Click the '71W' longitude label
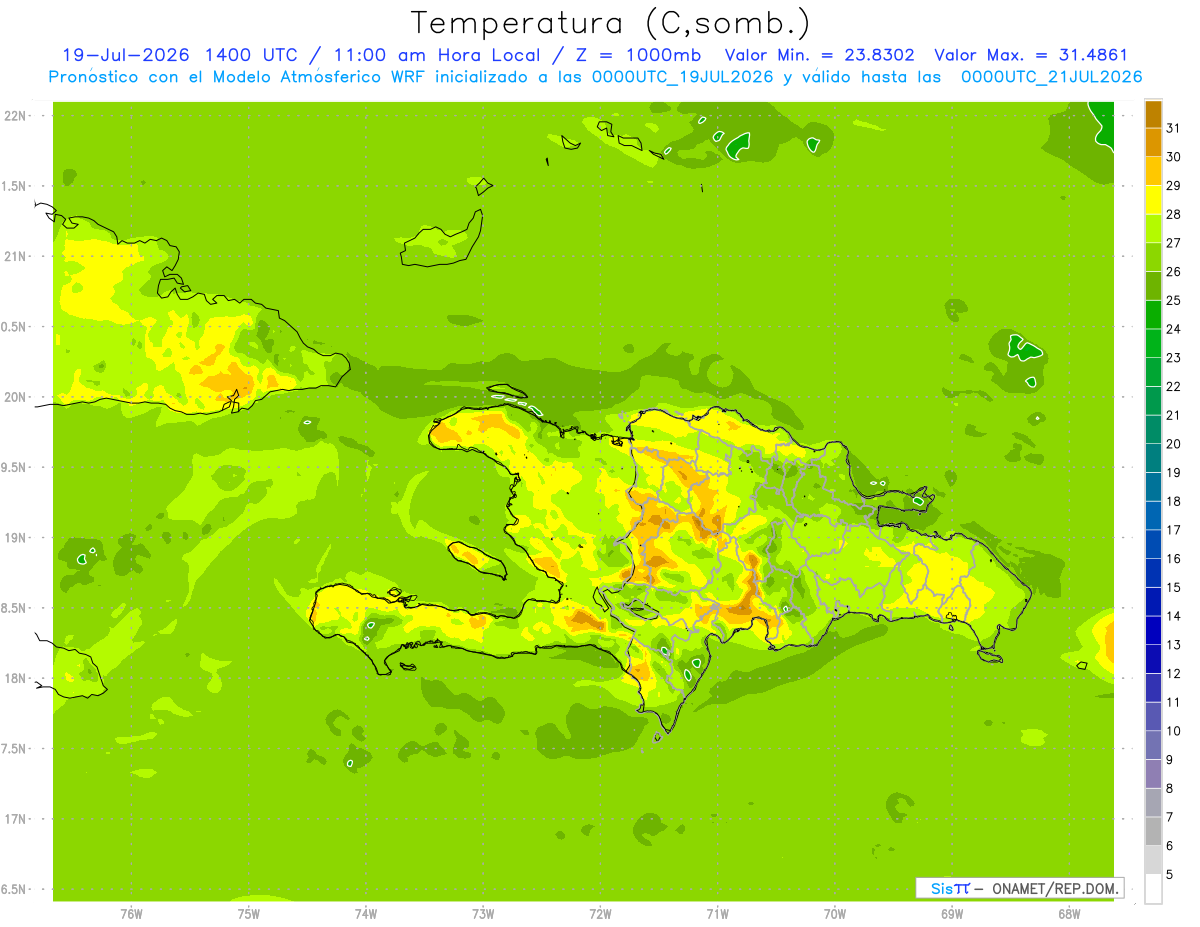 [717, 914]
